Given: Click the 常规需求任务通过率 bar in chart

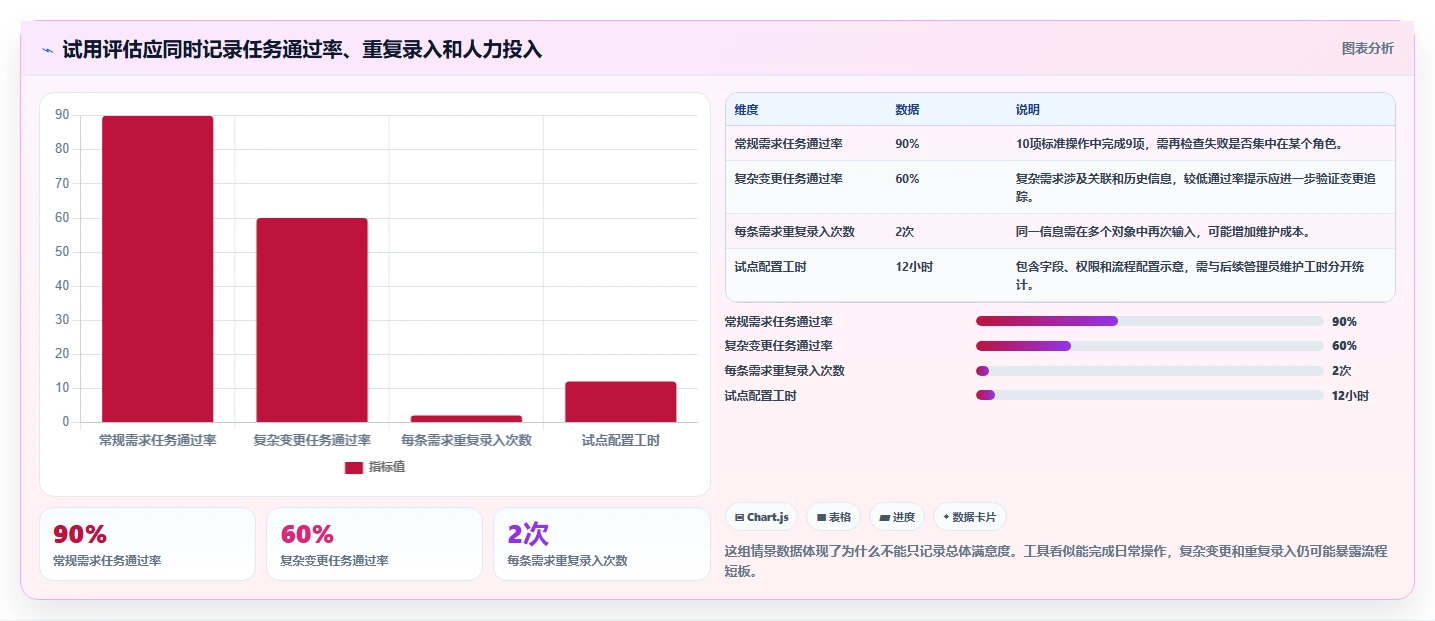Looking at the screenshot, I should 158,269.
